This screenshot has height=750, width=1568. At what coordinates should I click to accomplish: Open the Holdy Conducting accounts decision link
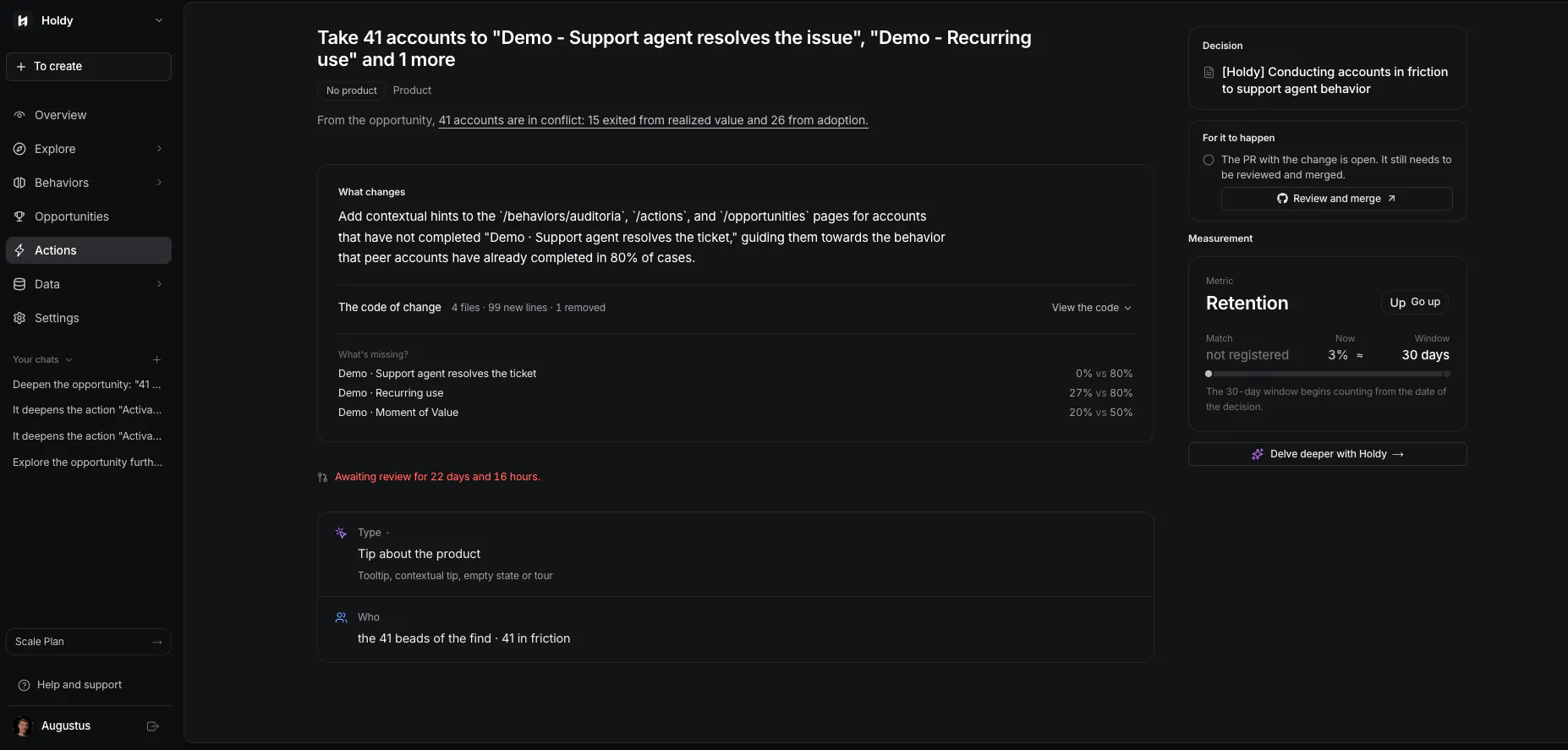[1335, 80]
